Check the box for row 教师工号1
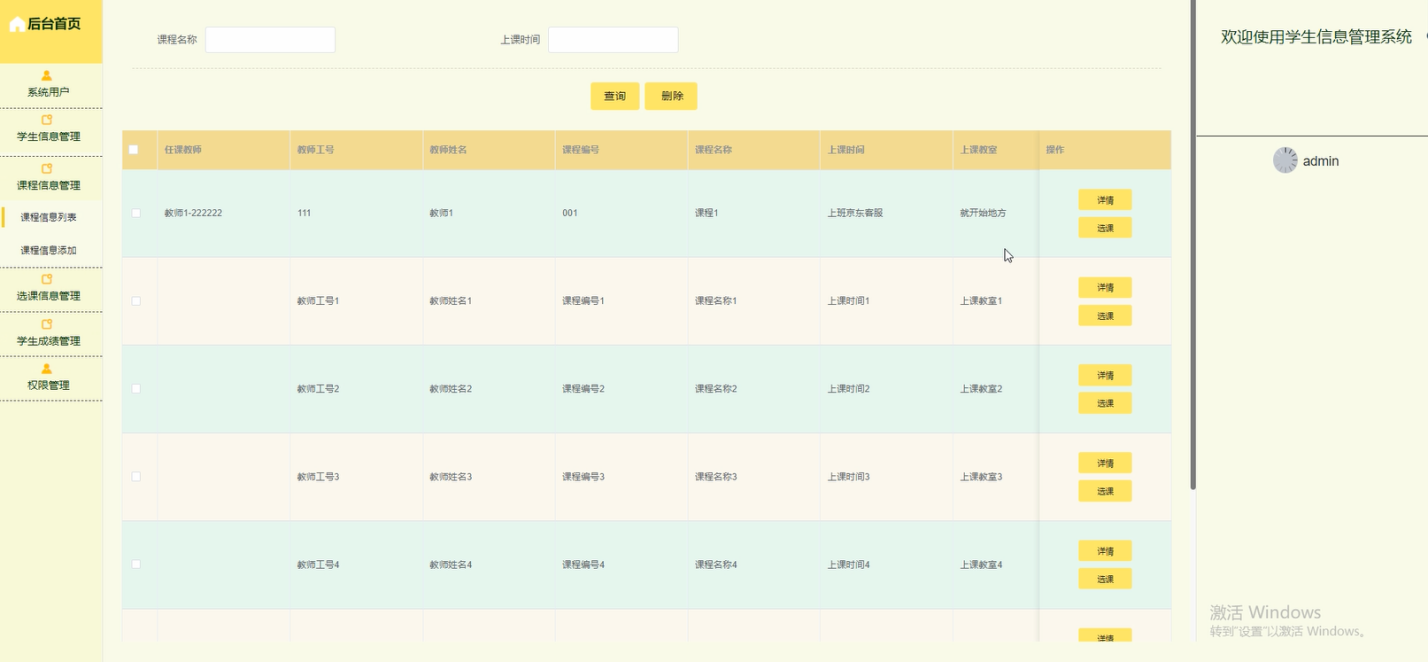 [136, 301]
